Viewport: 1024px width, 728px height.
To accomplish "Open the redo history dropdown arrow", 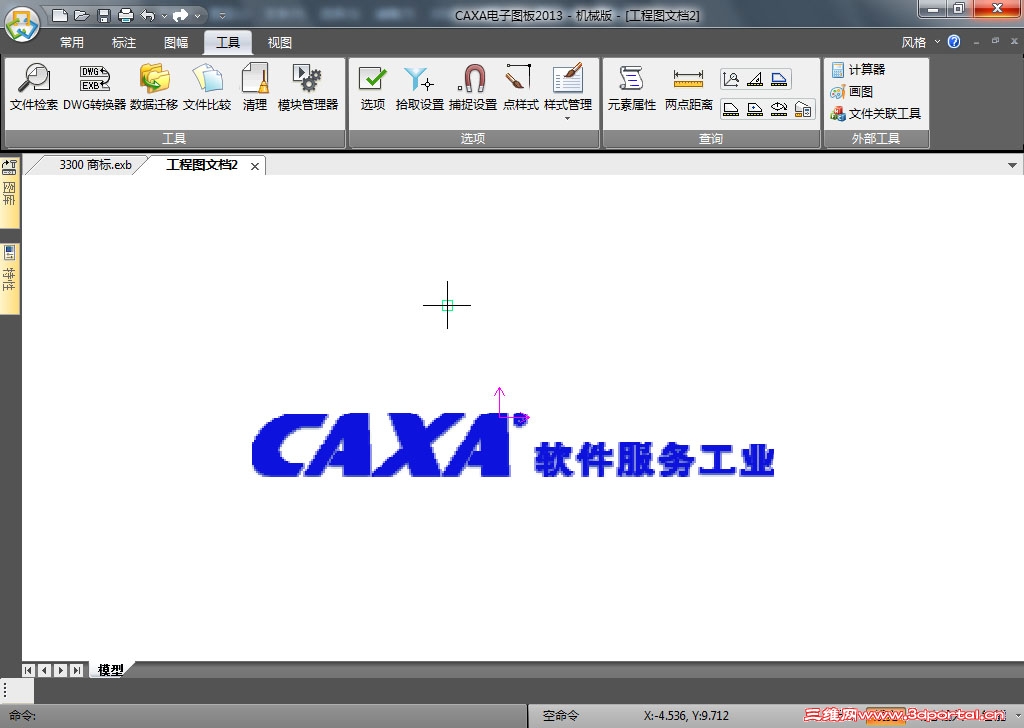I will point(197,16).
